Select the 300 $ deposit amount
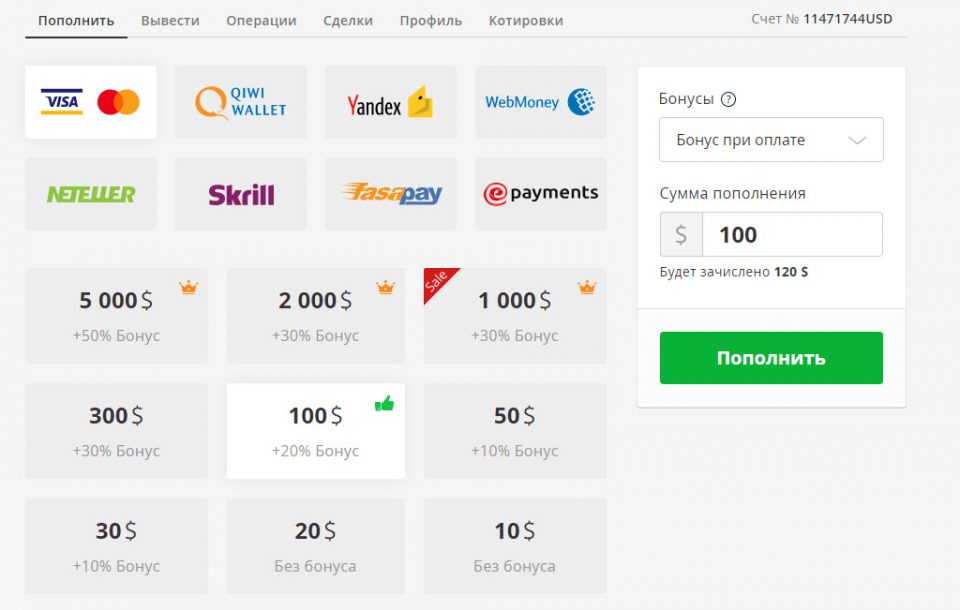The image size is (960, 610). pos(116,431)
